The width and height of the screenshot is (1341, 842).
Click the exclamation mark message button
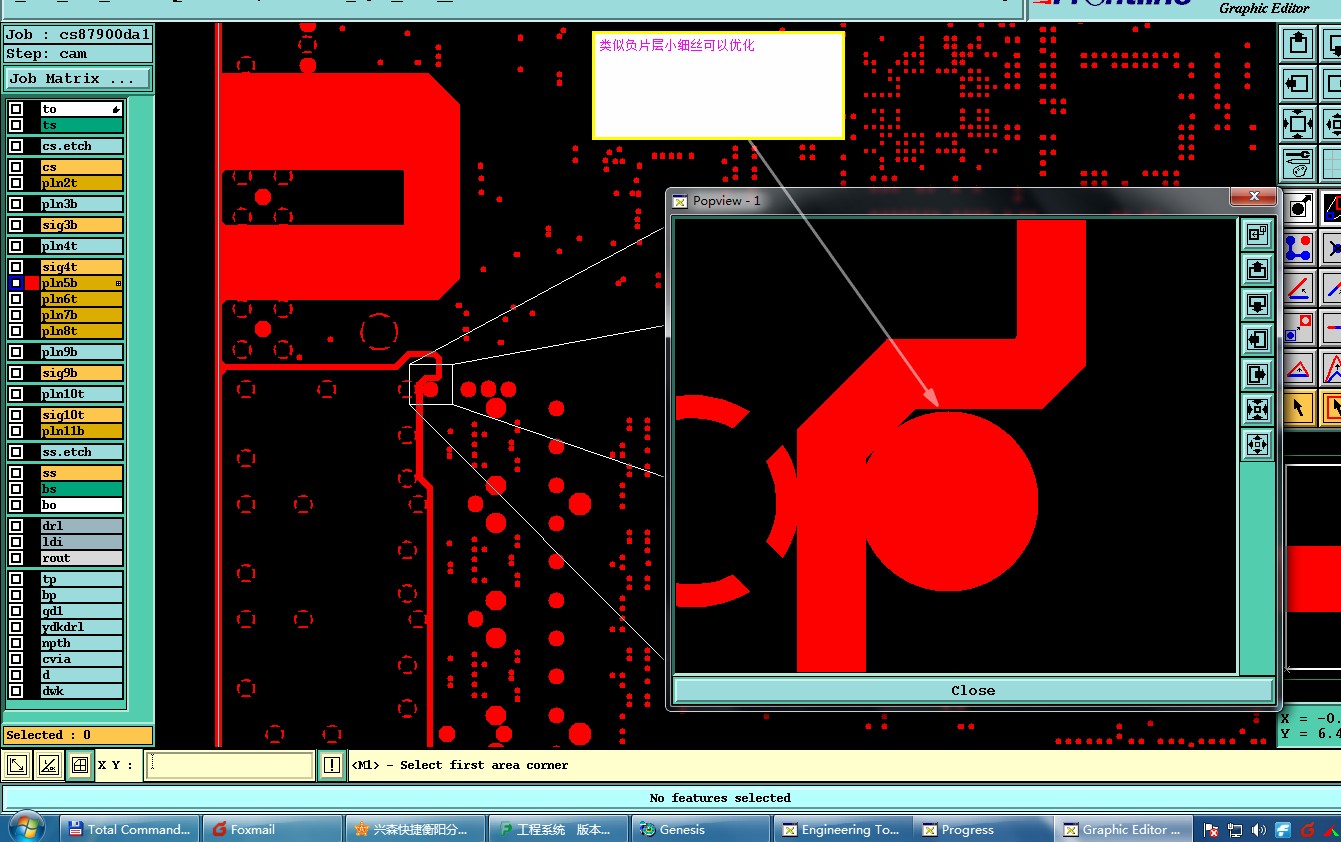tap(332, 765)
